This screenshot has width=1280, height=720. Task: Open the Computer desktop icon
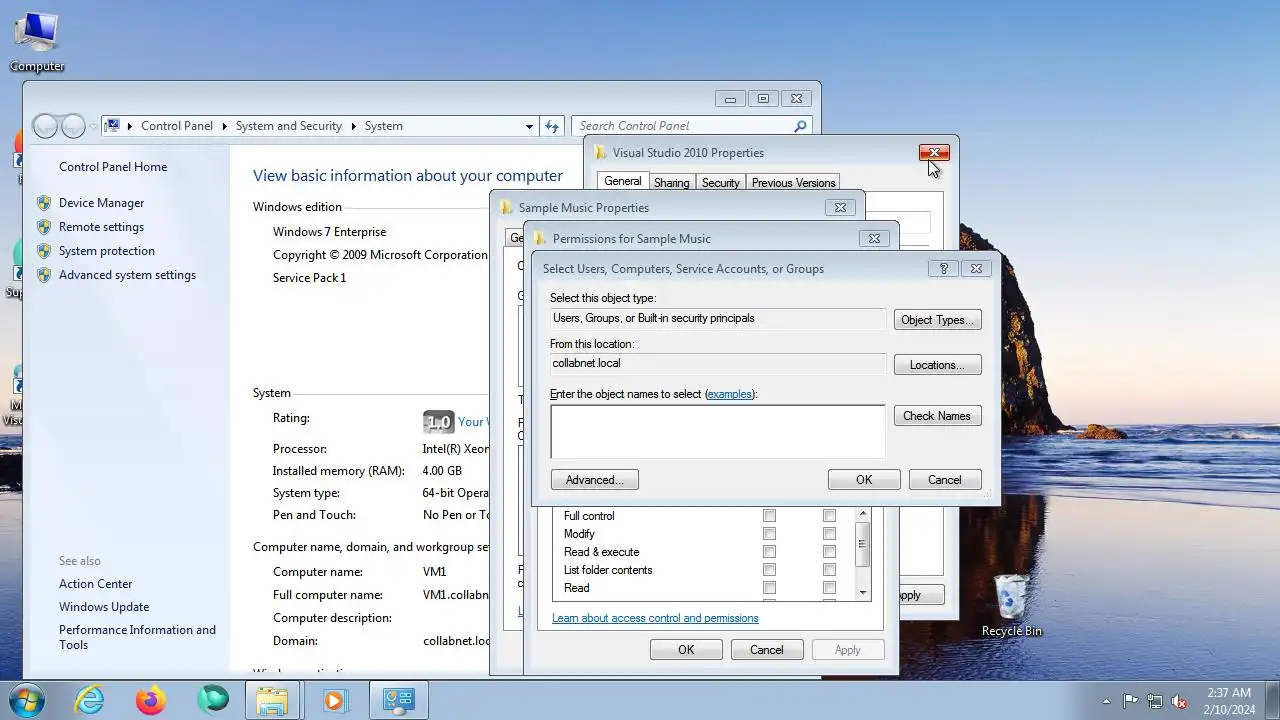coord(37,42)
